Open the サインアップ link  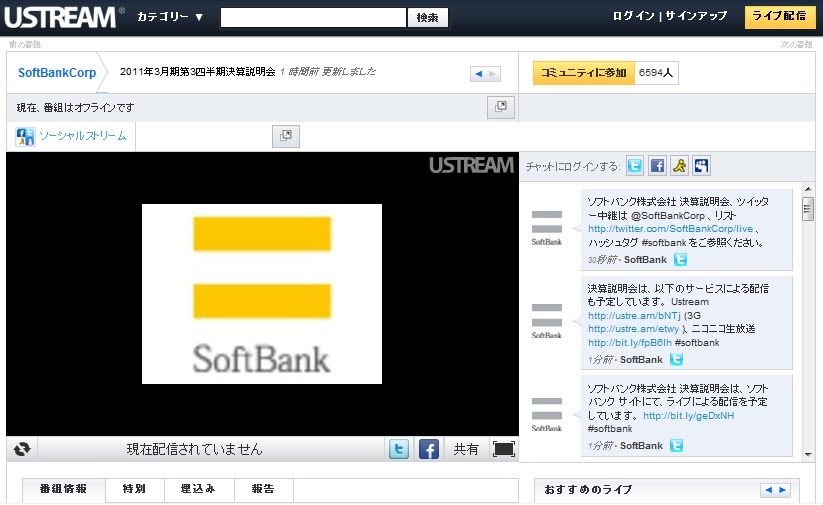pyautogui.click(x=696, y=16)
